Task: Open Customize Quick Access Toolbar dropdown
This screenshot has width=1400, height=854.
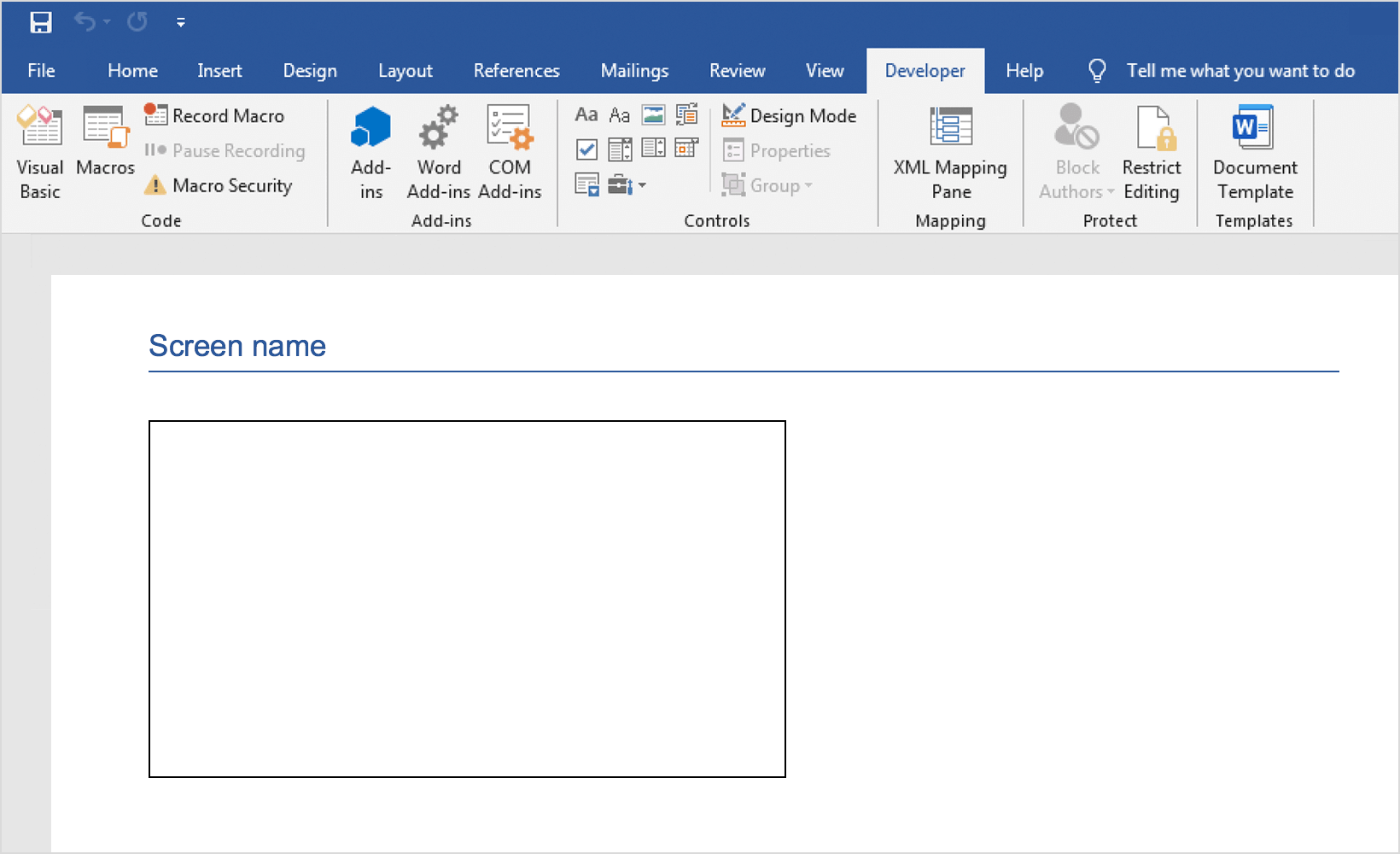Action: (x=181, y=23)
